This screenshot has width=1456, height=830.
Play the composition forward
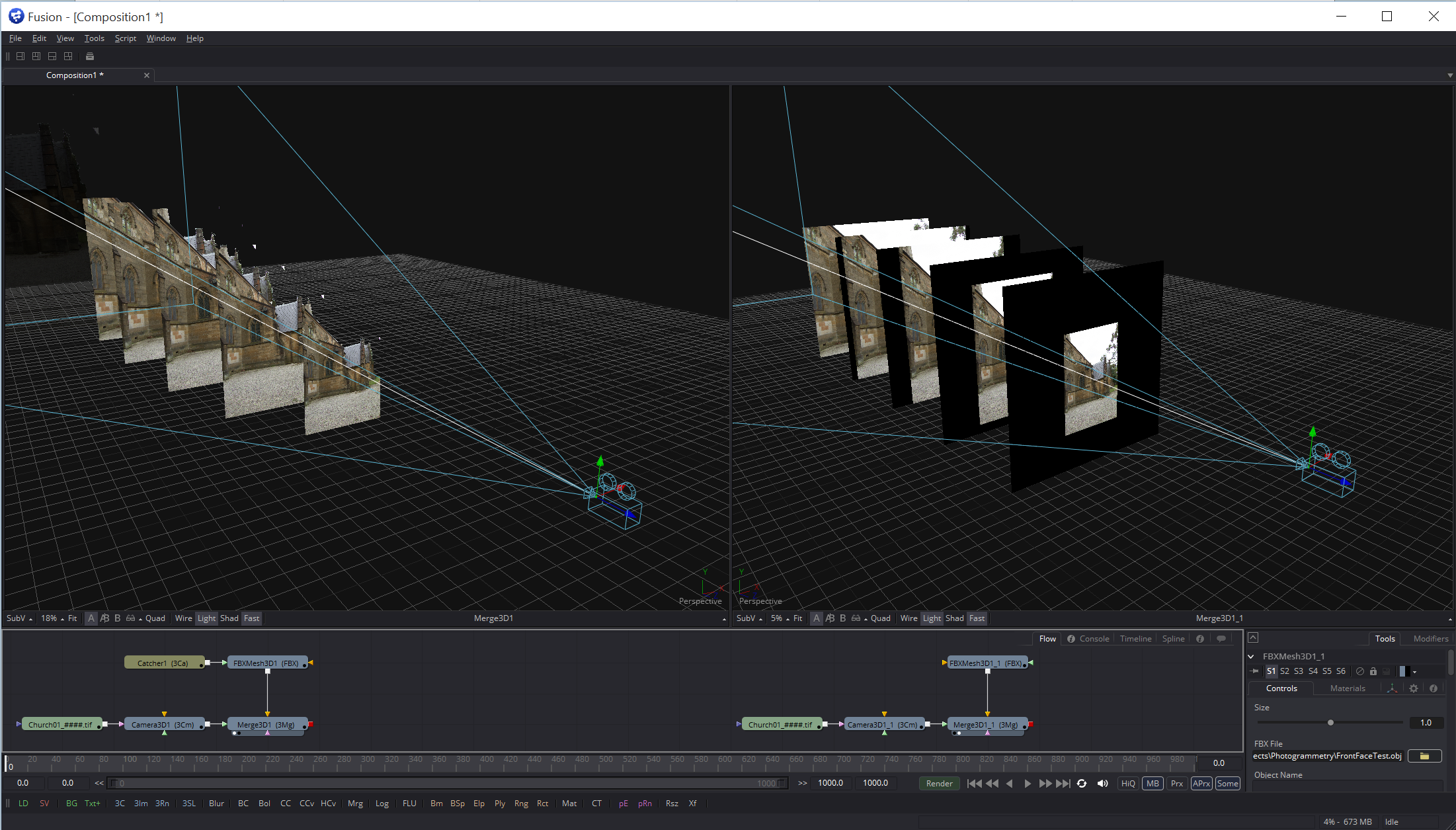click(1027, 783)
